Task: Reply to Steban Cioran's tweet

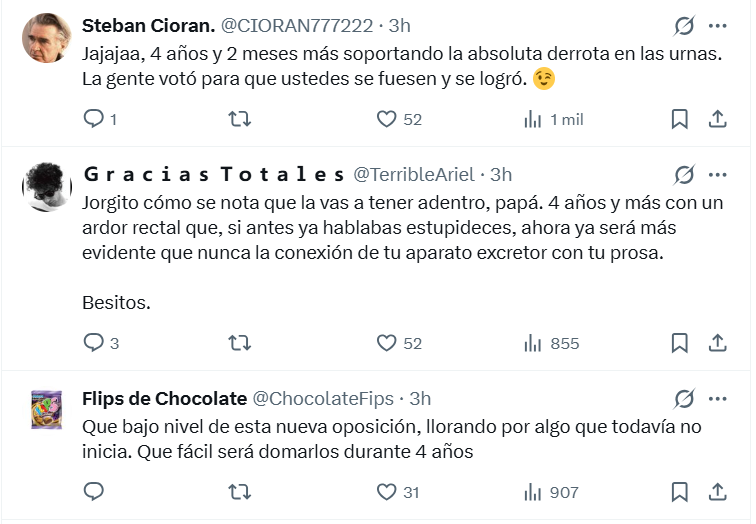Action: pos(94,119)
